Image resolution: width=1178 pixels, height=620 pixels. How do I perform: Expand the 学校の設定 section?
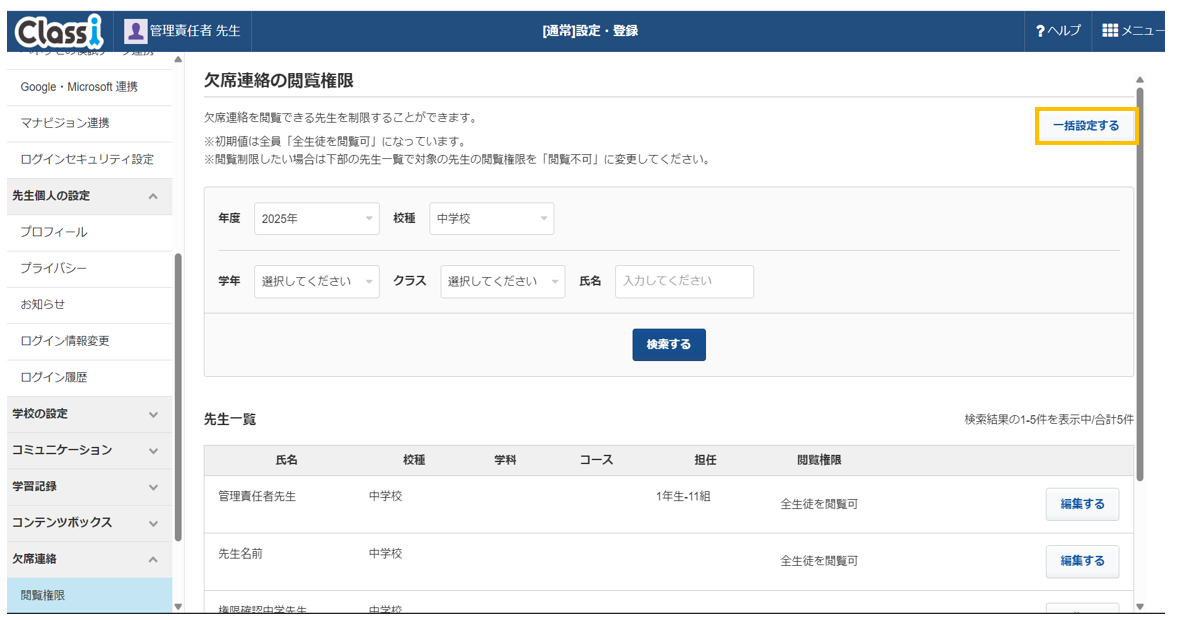pos(89,414)
